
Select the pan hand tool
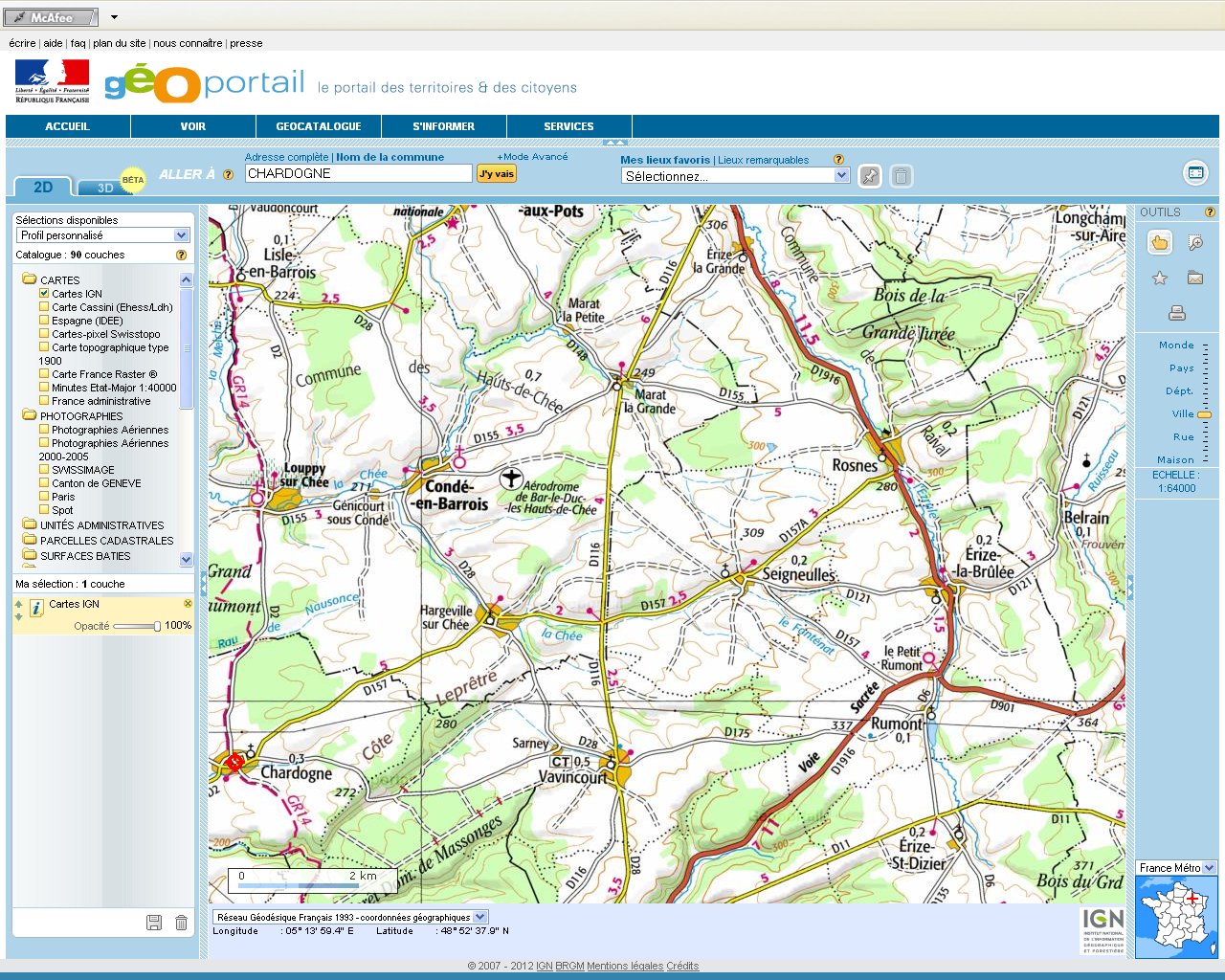click(x=1159, y=243)
